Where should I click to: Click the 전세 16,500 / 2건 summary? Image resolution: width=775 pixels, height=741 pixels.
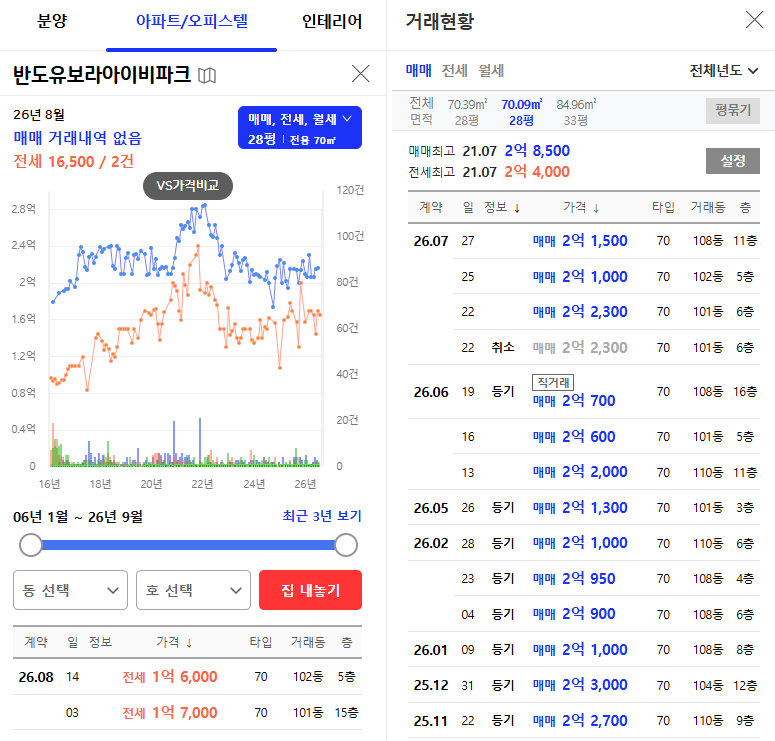tap(74, 161)
